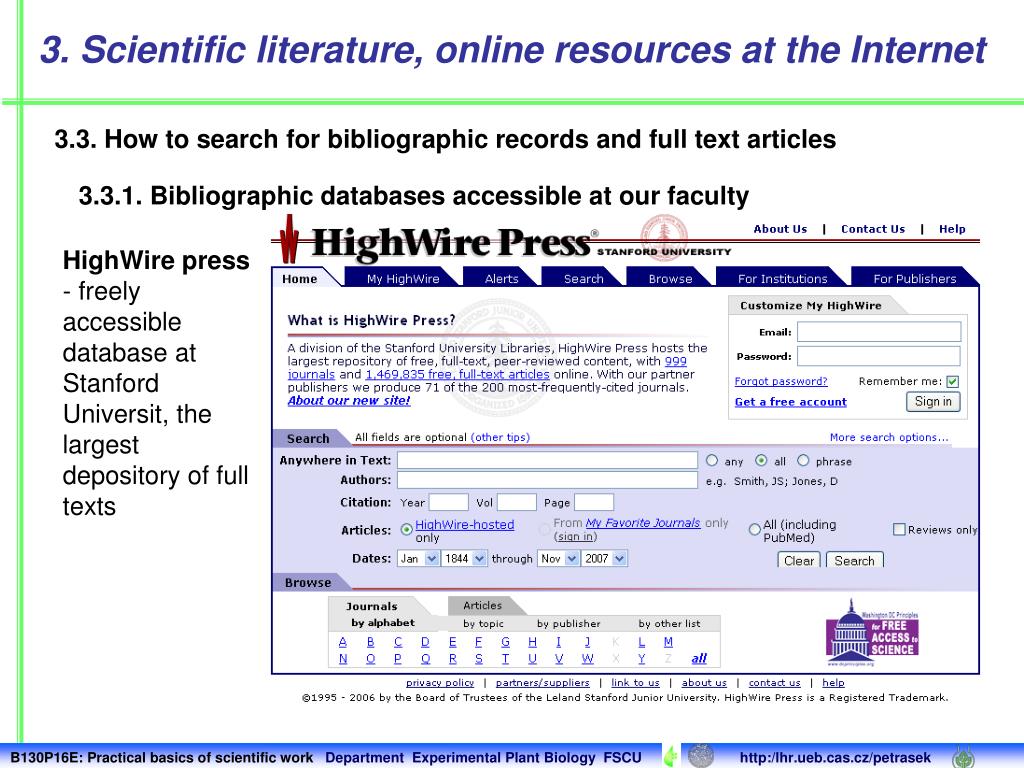This screenshot has height=768, width=1024.
Task: Click the My Favorite Journals link
Action: click(643, 522)
